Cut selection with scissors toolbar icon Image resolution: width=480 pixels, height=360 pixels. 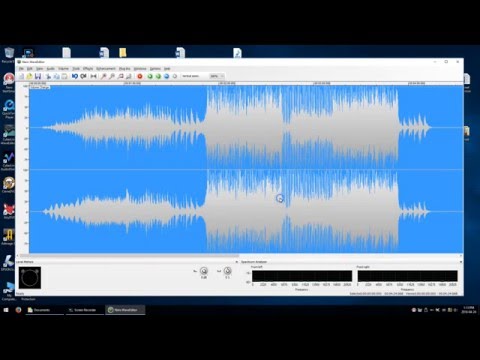coord(48,76)
